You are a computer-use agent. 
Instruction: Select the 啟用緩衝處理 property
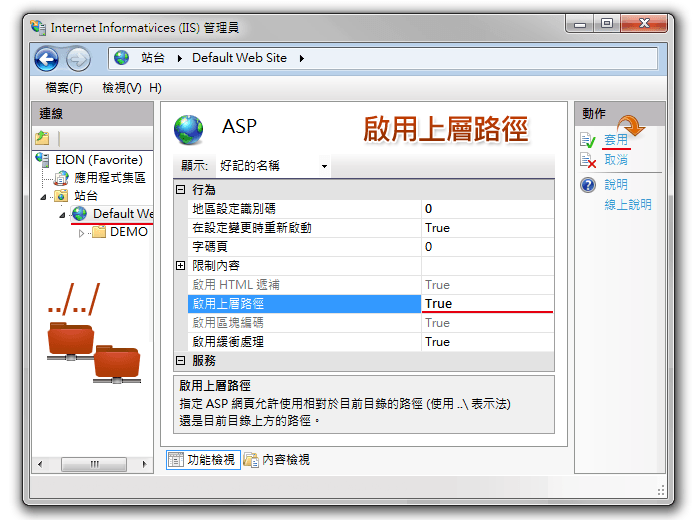click(x=304, y=342)
